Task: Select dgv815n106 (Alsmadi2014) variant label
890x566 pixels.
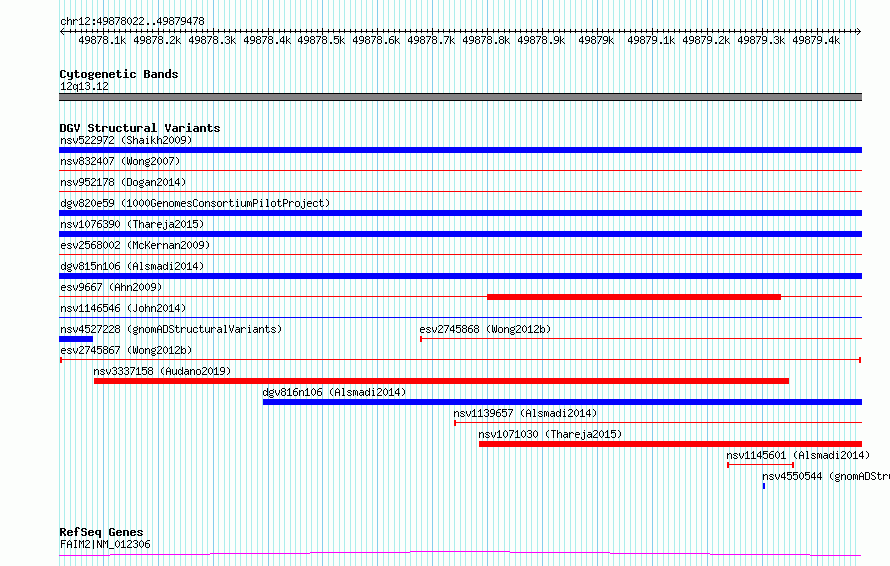Action: point(132,266)
